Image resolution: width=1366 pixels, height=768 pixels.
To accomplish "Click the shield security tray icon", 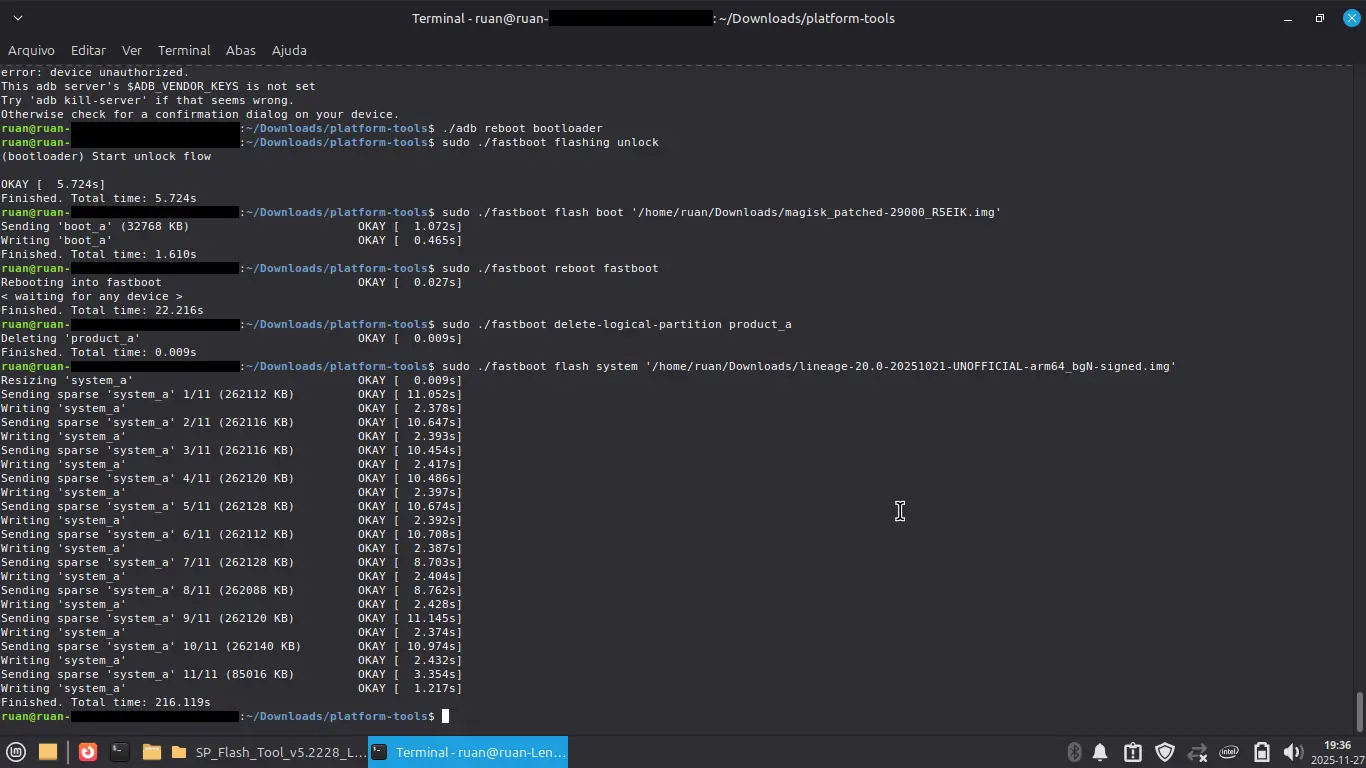I will [x=1164, y=752].
